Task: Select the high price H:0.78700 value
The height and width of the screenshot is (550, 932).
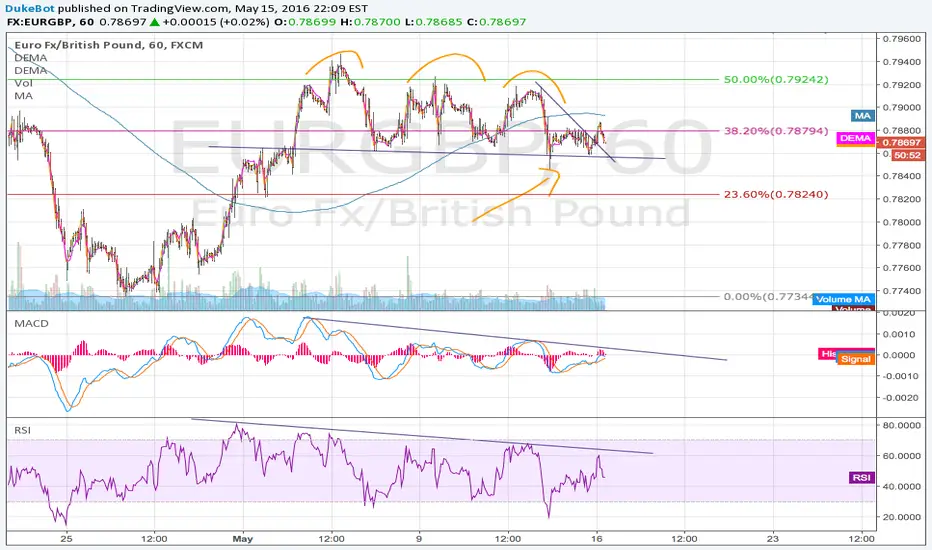Action: pyautogui.click(x=370, y=22)
